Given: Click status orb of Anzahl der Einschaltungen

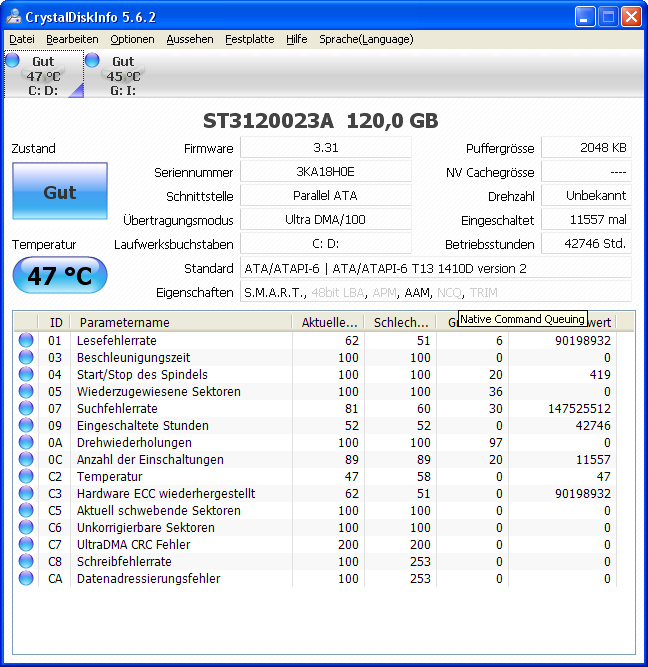Looking at the screenshot, I should (x=26, y=459).
